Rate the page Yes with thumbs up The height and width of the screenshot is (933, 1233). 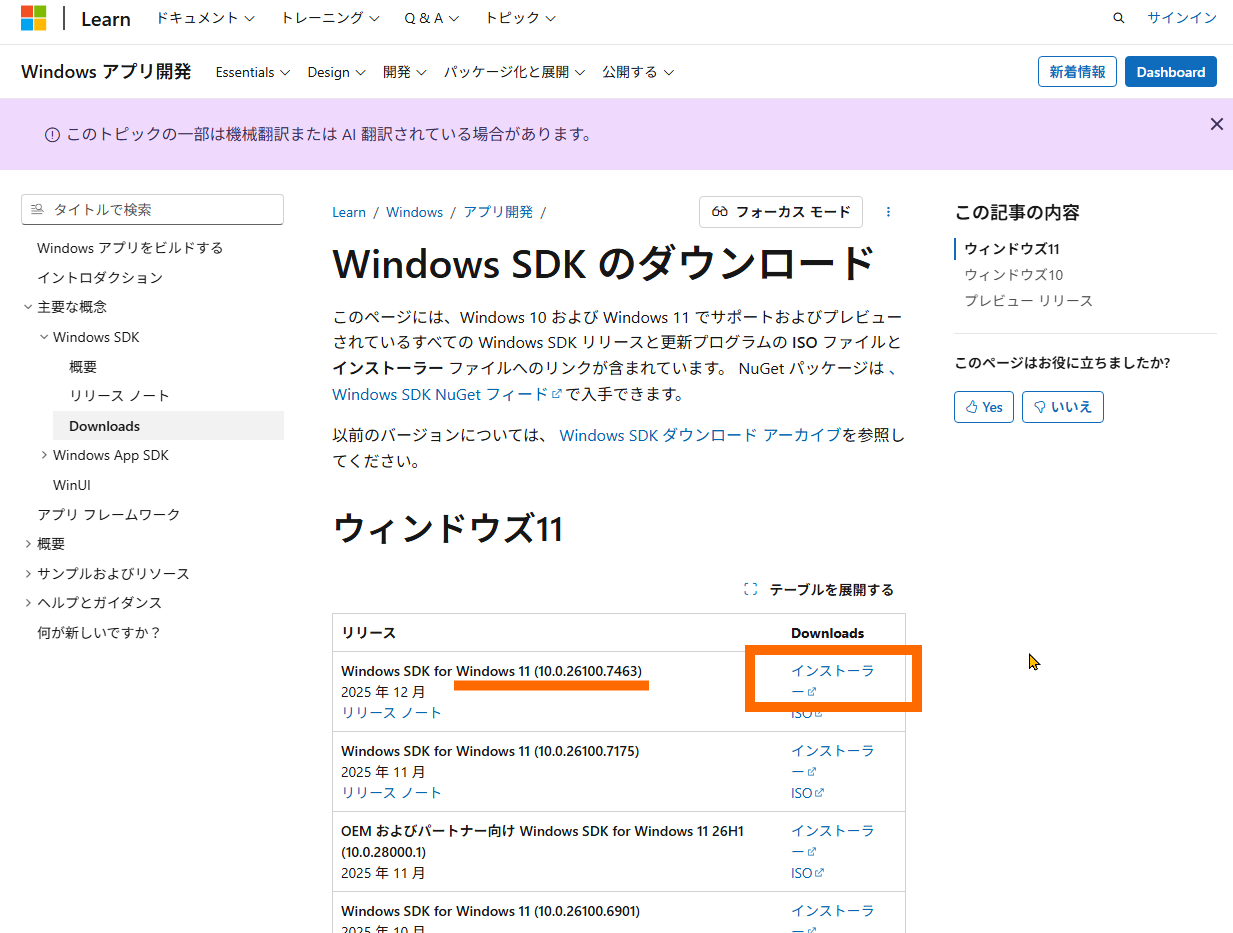(983, 407)
